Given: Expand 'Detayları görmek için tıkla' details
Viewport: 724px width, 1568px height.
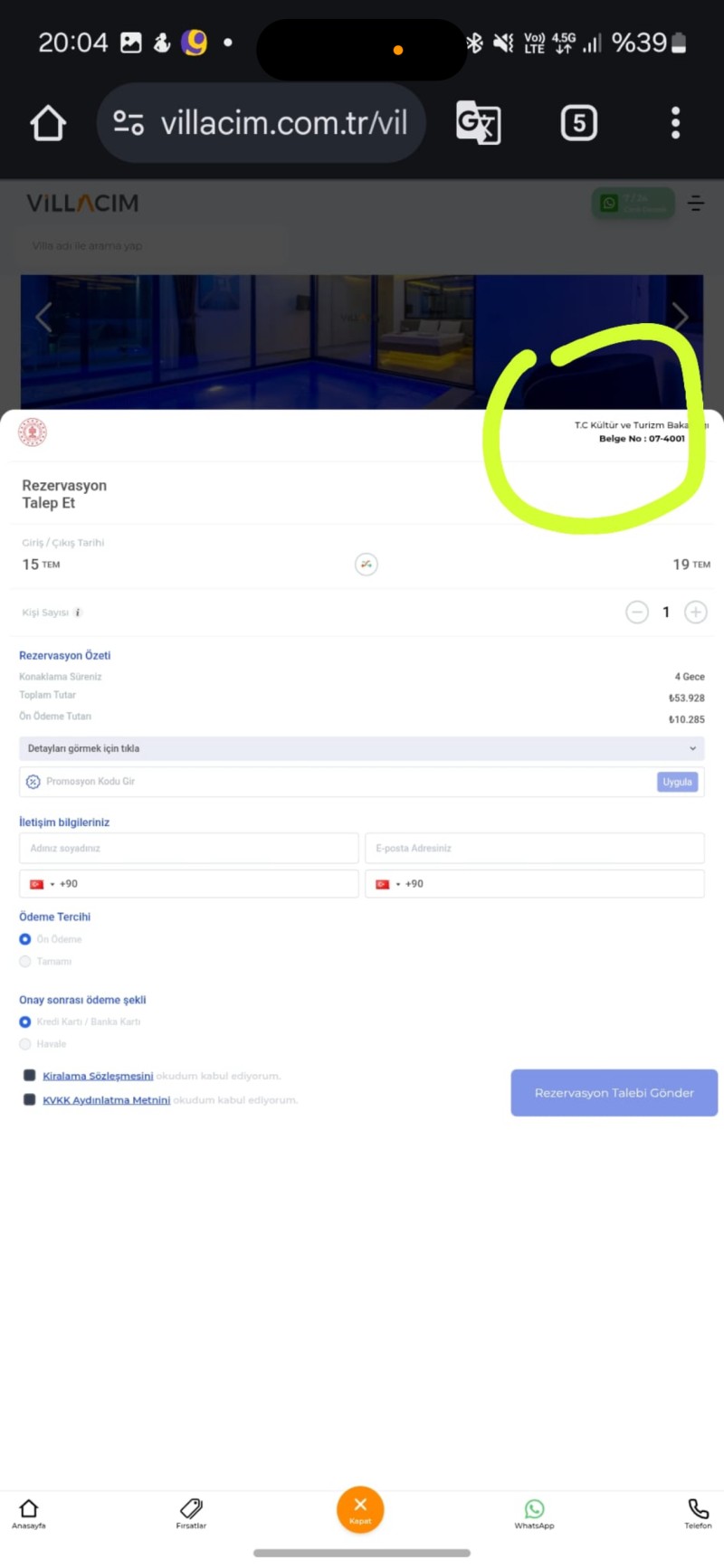Looking at the screenshot, I should pyautogui.click(x=361, y=748).
